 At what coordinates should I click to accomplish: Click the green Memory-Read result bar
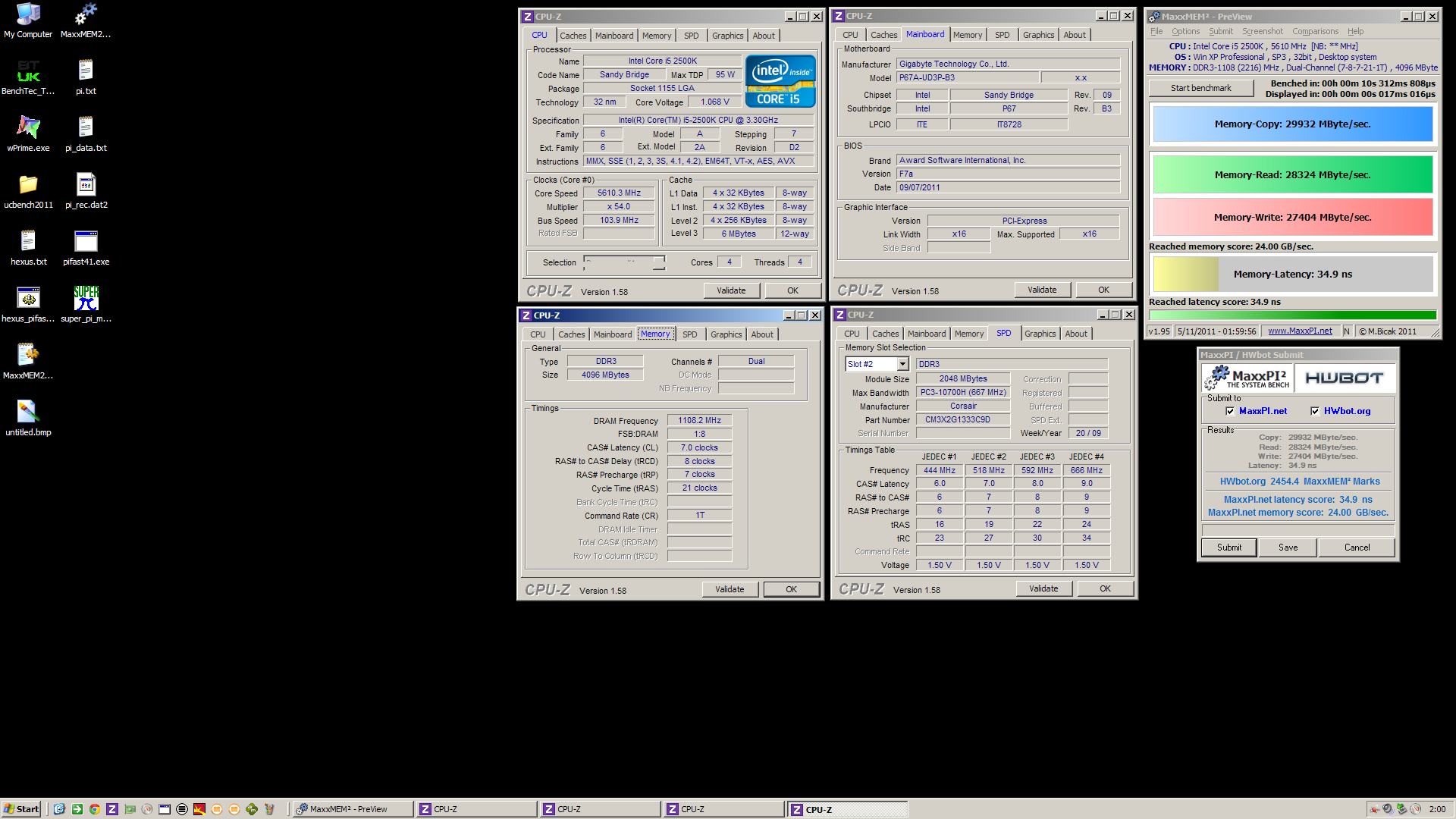[1292, 174]
